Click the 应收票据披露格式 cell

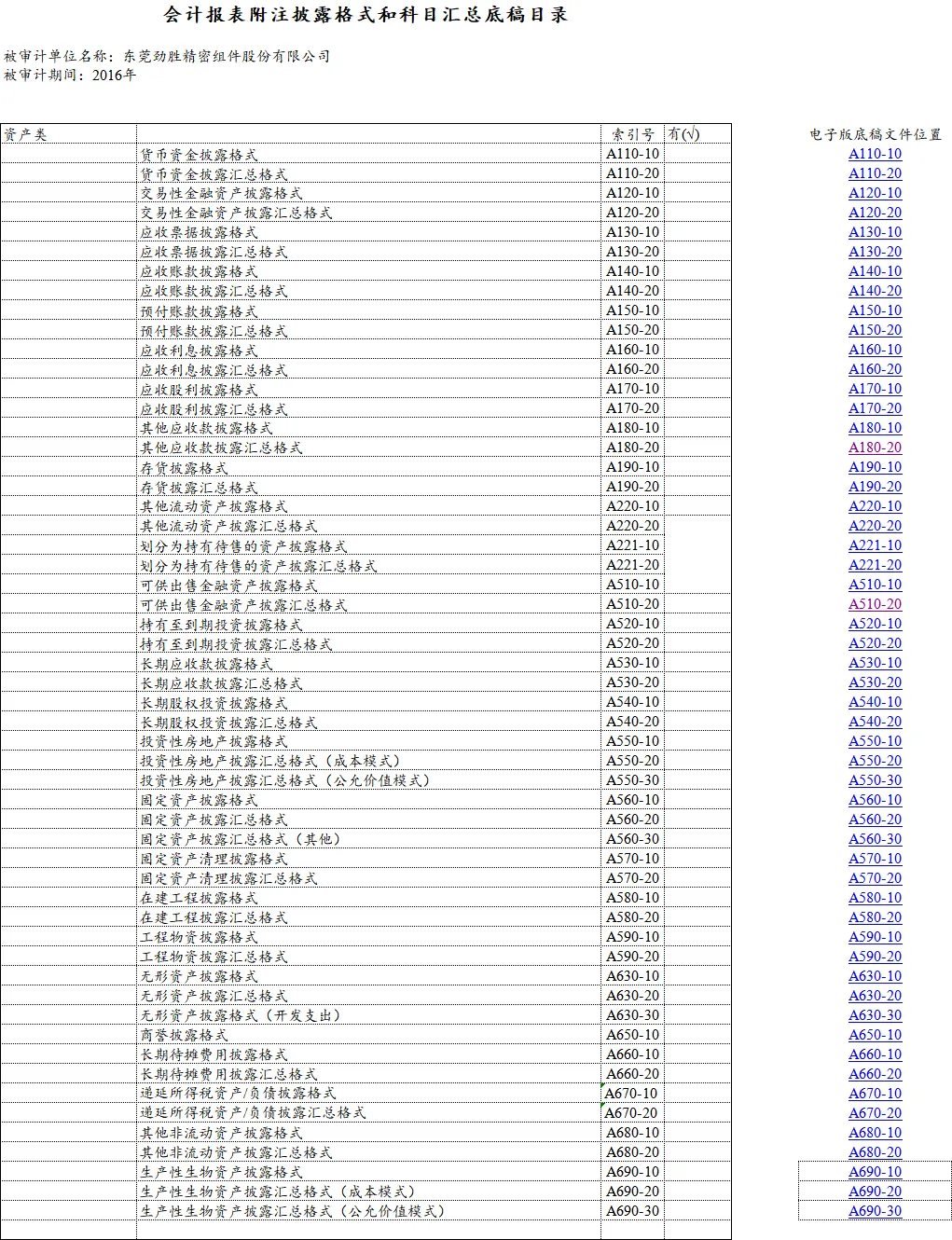(368, 232)
